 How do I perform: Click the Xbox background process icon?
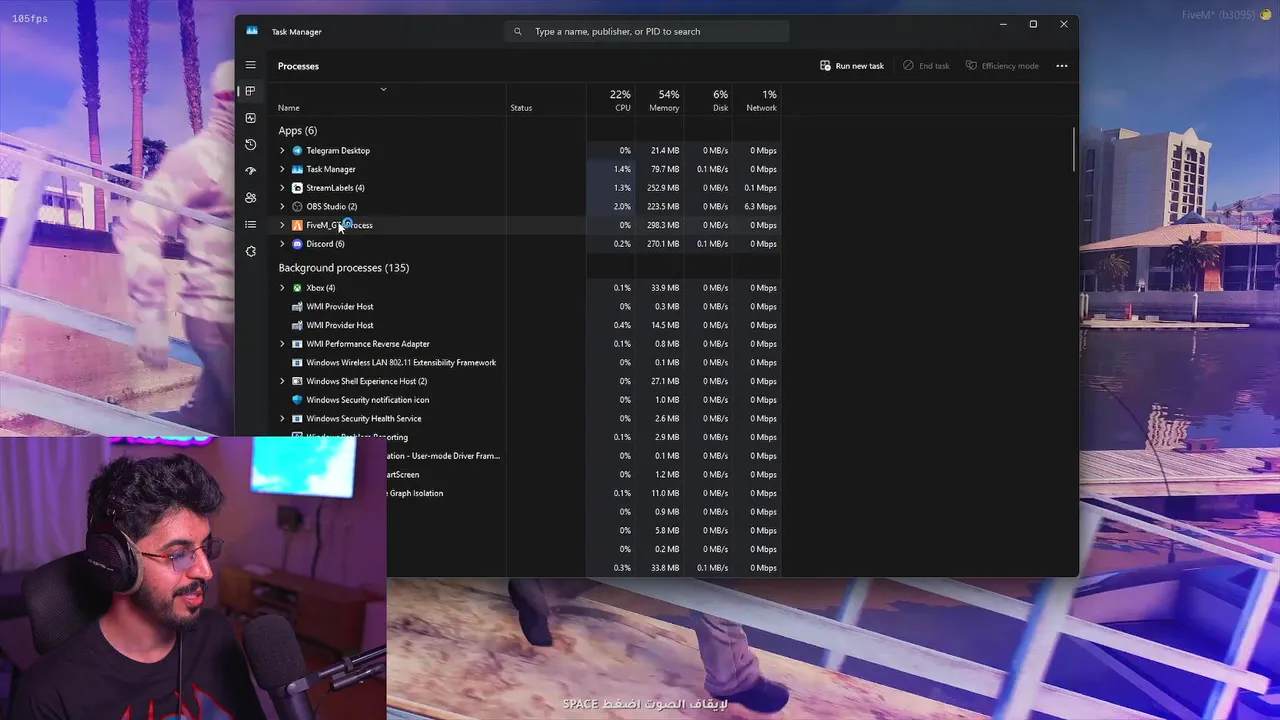(297, 288)
